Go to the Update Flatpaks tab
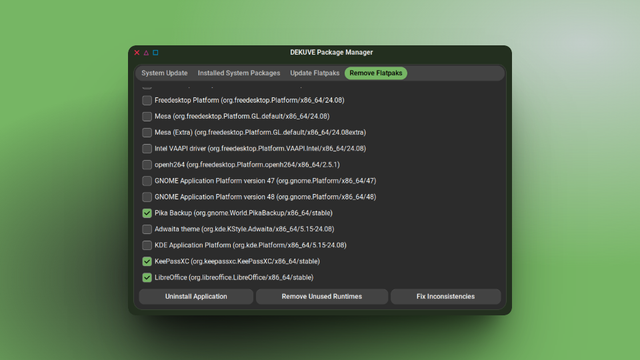This screenshot has width=640, height=360. pyautogui.click(x=314, y=73)
